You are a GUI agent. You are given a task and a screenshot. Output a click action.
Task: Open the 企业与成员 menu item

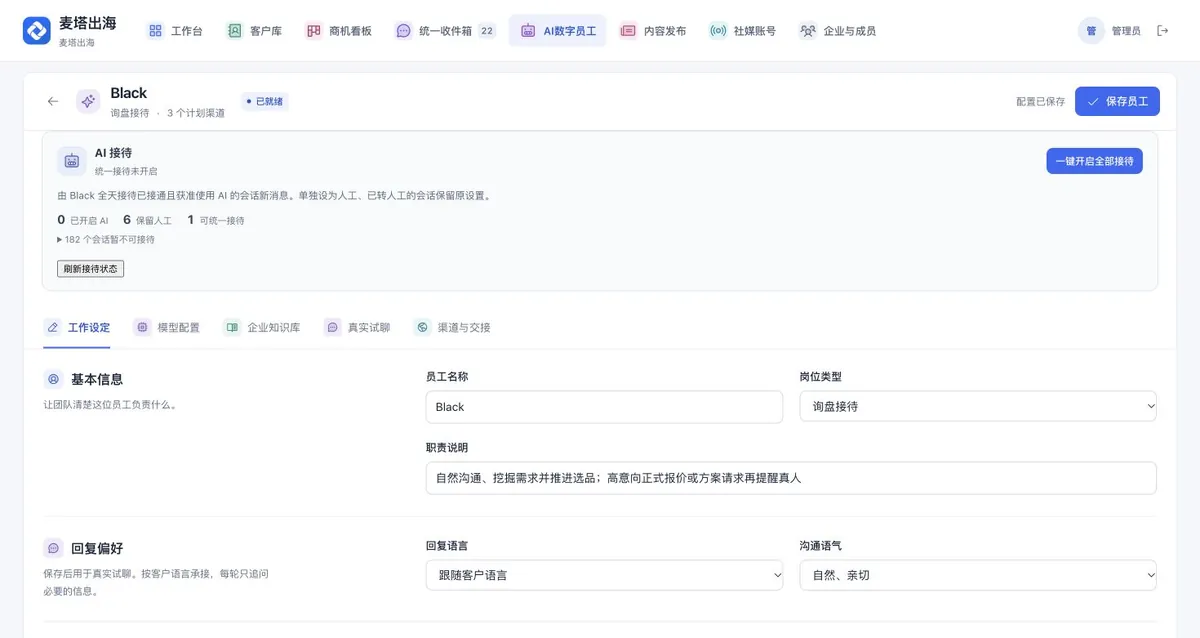pos(838,31)
